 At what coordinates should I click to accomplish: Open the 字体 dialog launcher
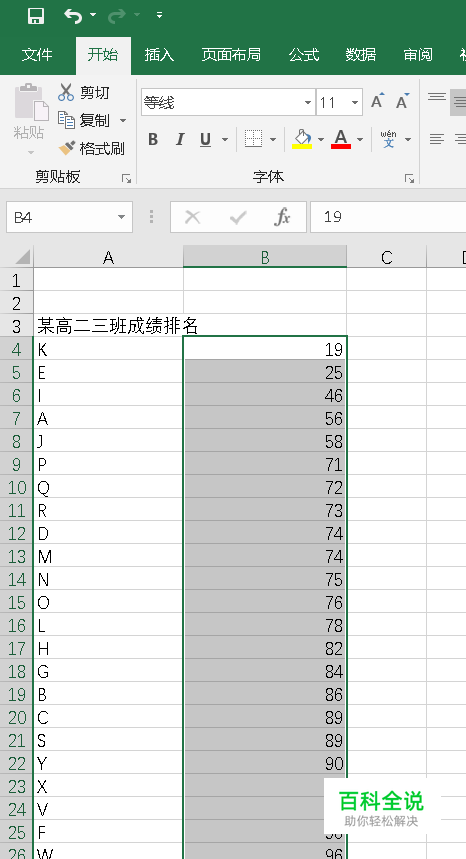tap(409, 179)
